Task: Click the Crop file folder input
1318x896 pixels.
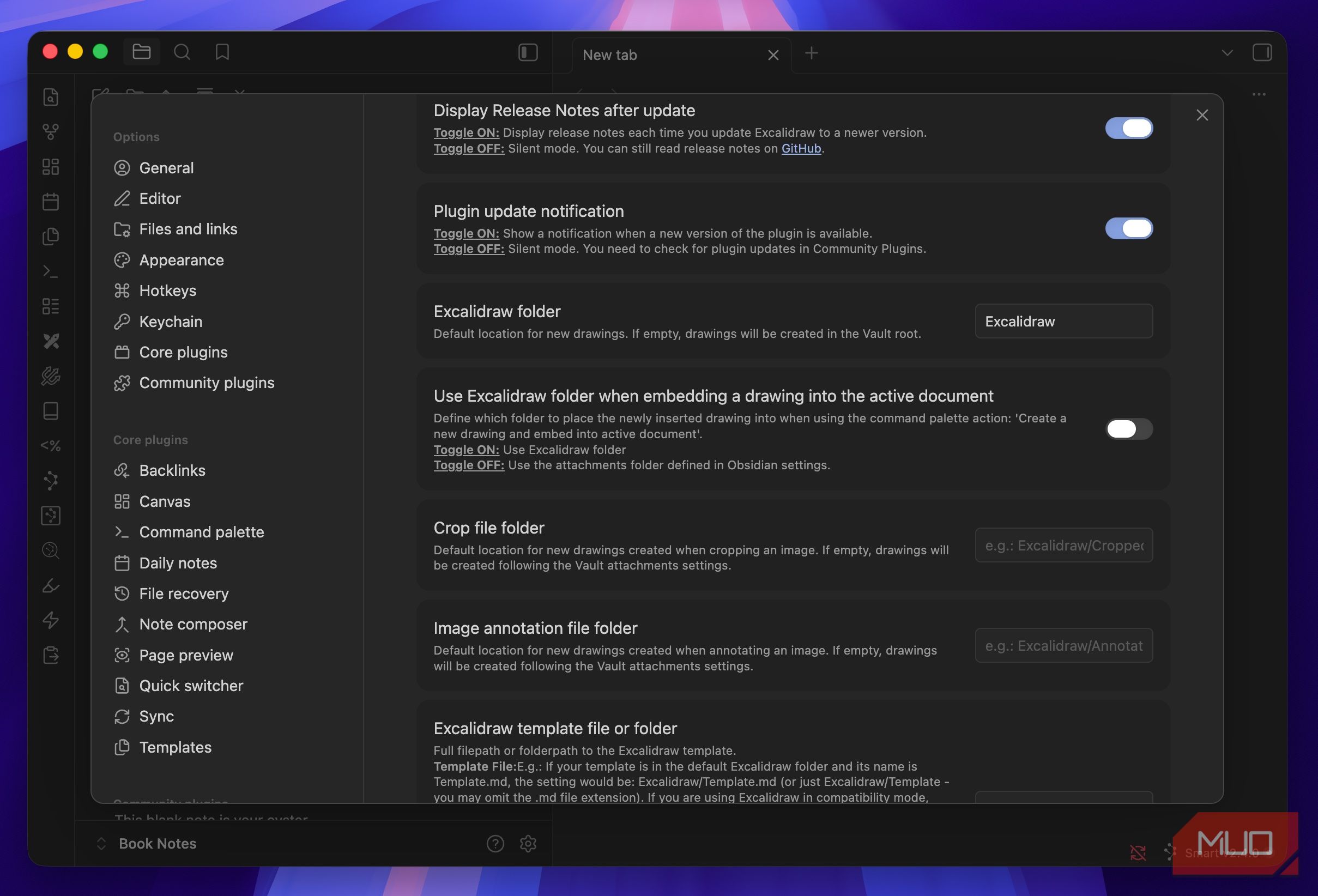Action: coord(1063,545)
